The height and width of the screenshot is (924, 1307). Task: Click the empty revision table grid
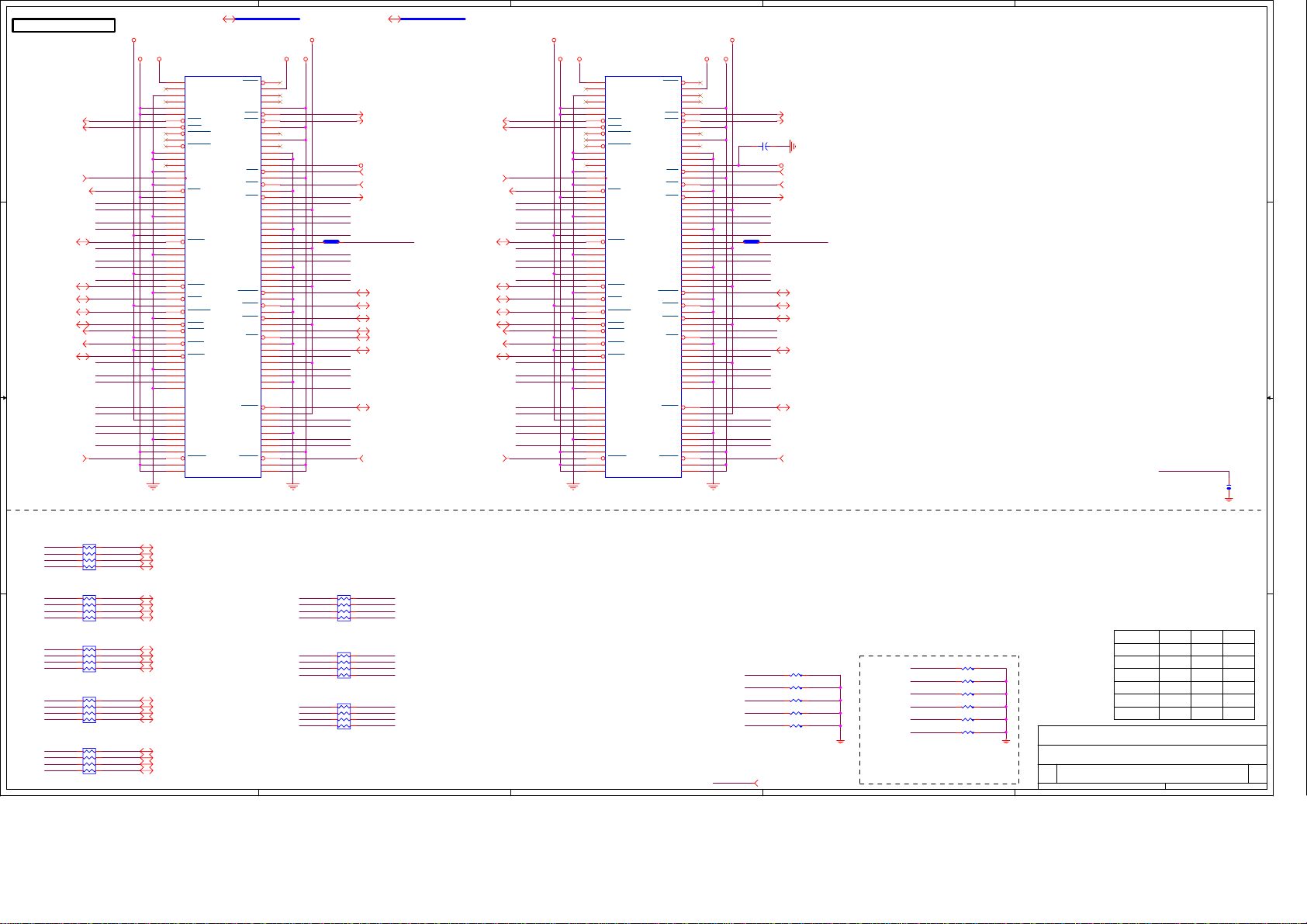[1184, 675]
